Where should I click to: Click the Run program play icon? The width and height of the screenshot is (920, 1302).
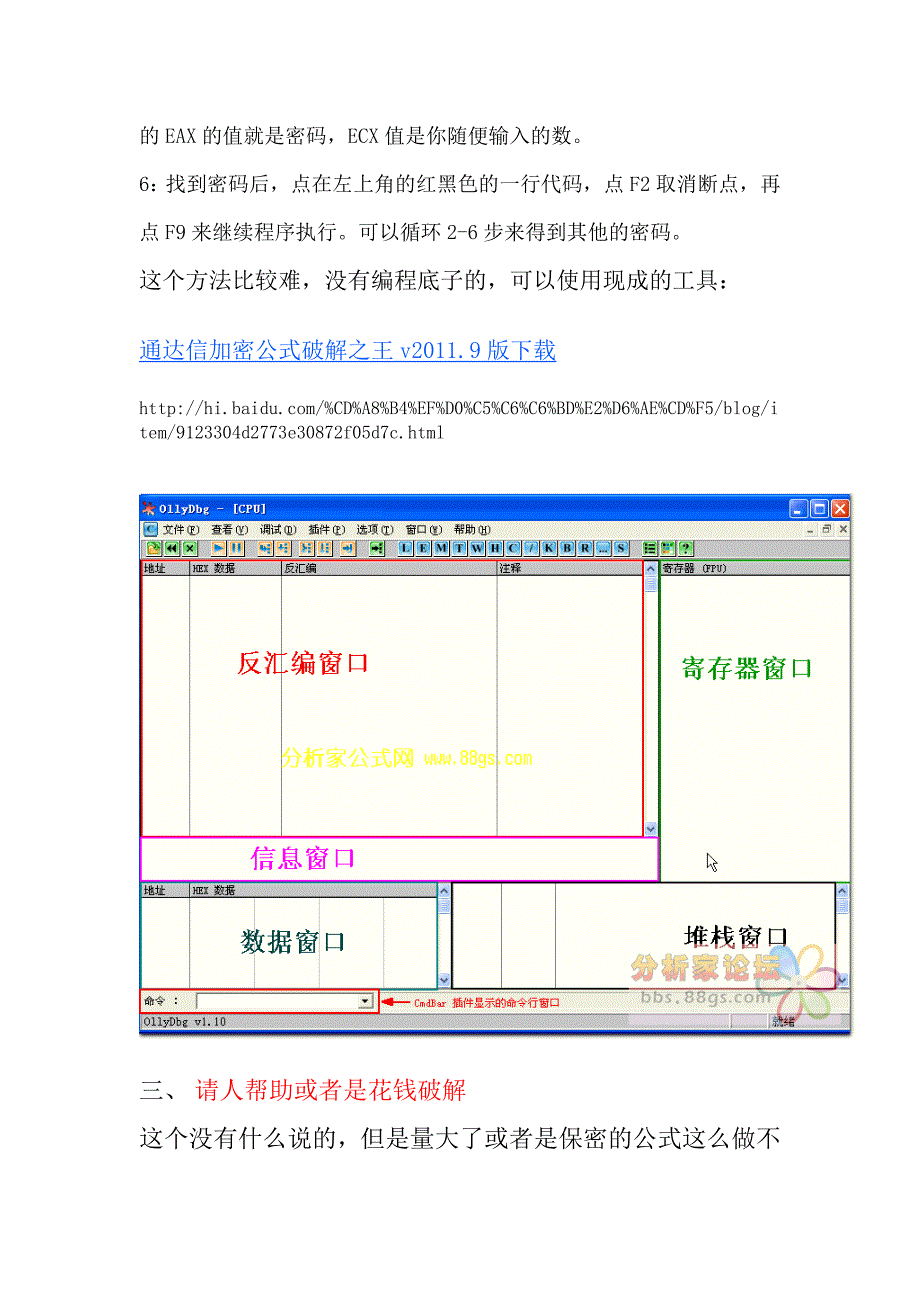219,548
